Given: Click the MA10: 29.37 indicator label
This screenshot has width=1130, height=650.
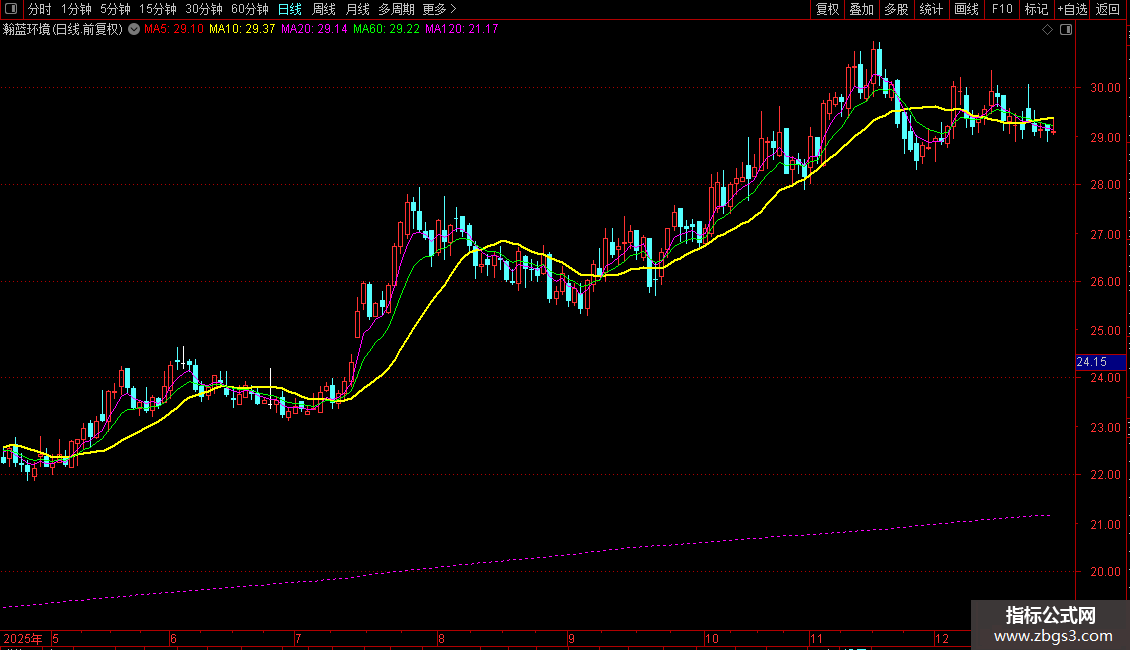Looking at the screenshot, I should click(242, 29).
